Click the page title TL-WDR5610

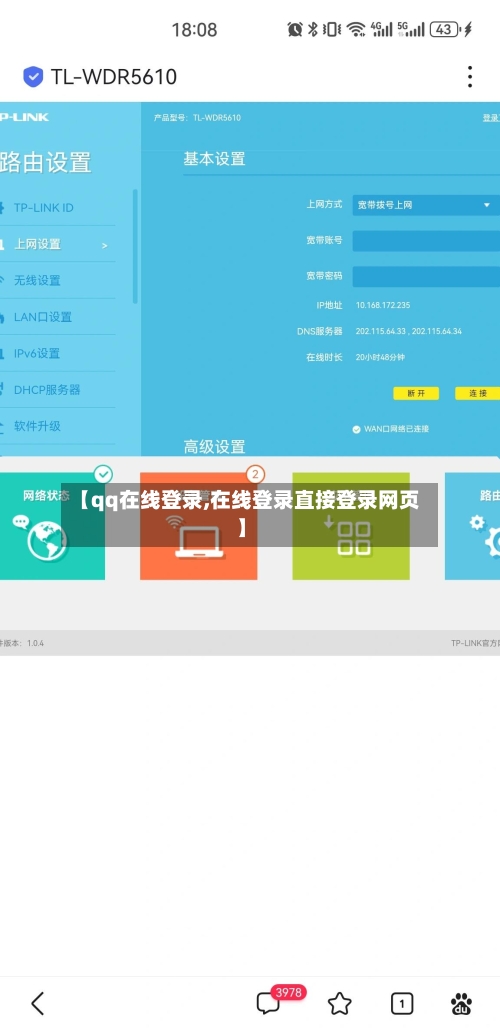(114, 77)
